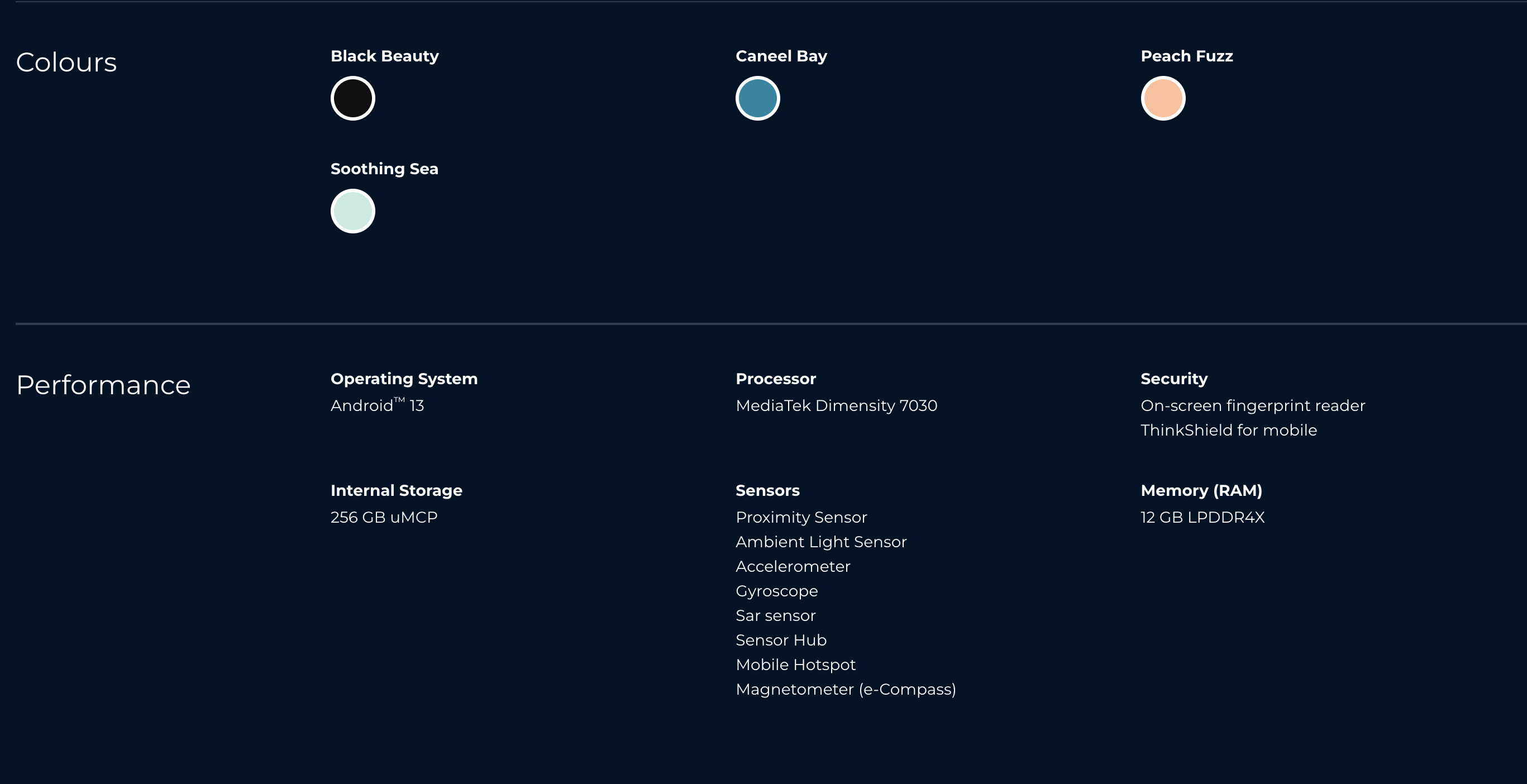Image resolution: width=1527 pixels, height=784 pixels.
Task: Choose the Peach Fuzz colour swatch
Action: 1163,98
